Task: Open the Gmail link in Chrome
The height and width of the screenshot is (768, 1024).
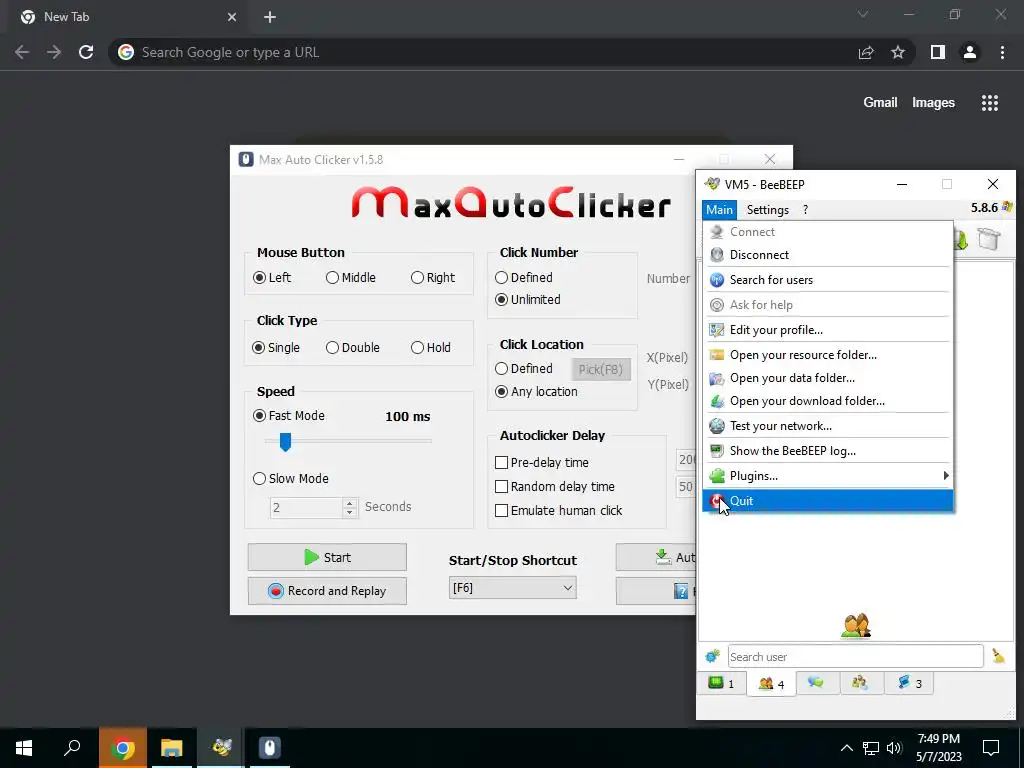Action: (x=880, y=103)
